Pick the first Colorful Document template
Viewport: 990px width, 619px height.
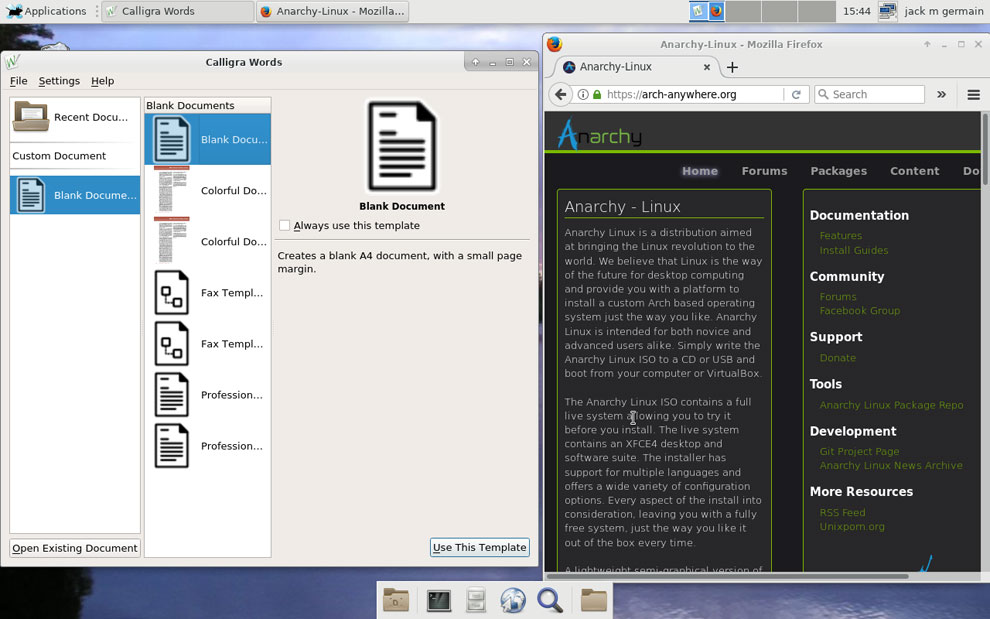click(x=208, y=190)
